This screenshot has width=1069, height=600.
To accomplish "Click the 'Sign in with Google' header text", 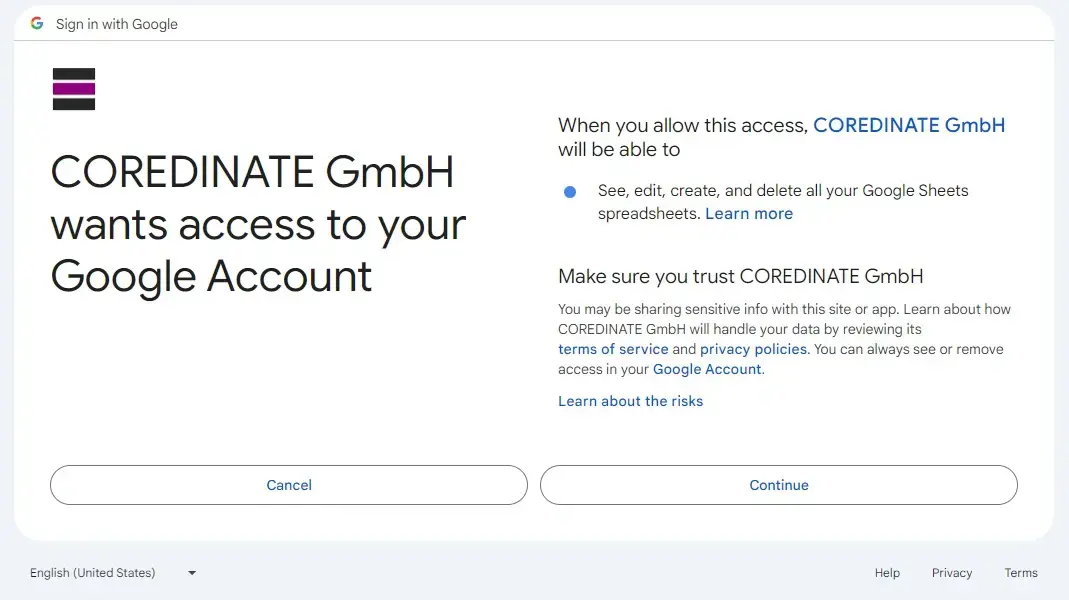I will [117, 24].
